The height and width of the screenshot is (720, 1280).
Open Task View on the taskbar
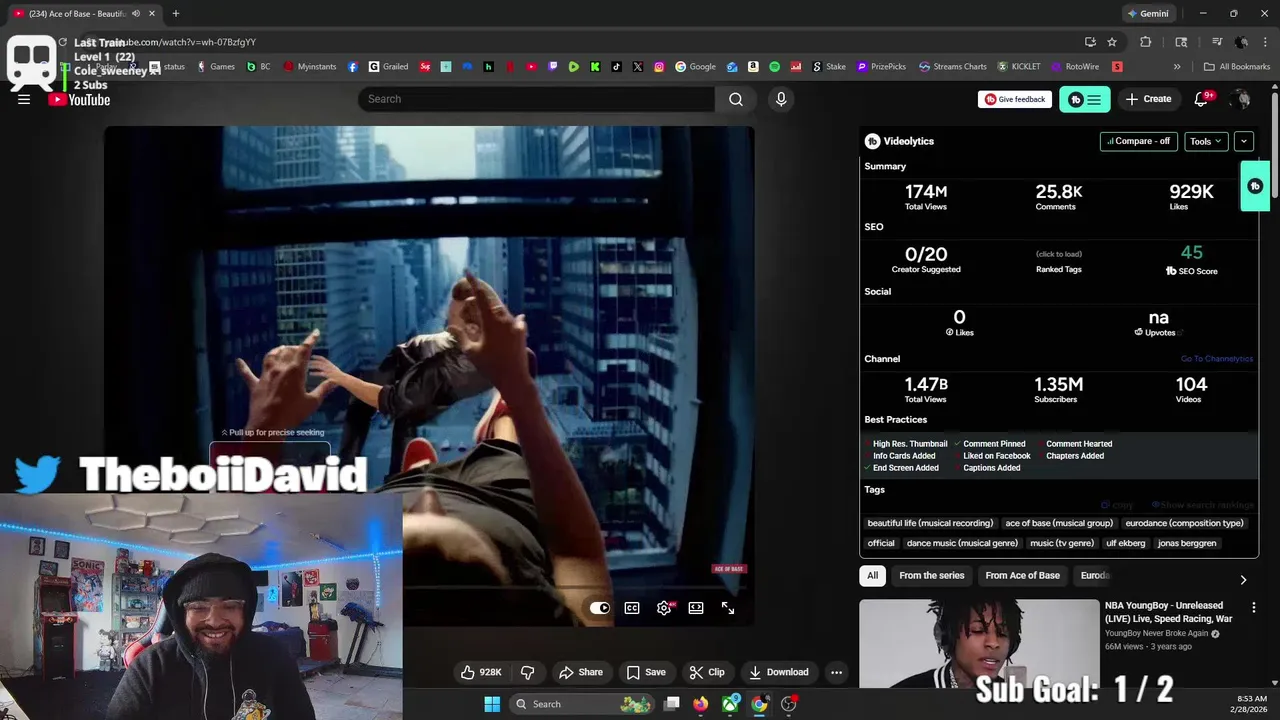[672, 704]
